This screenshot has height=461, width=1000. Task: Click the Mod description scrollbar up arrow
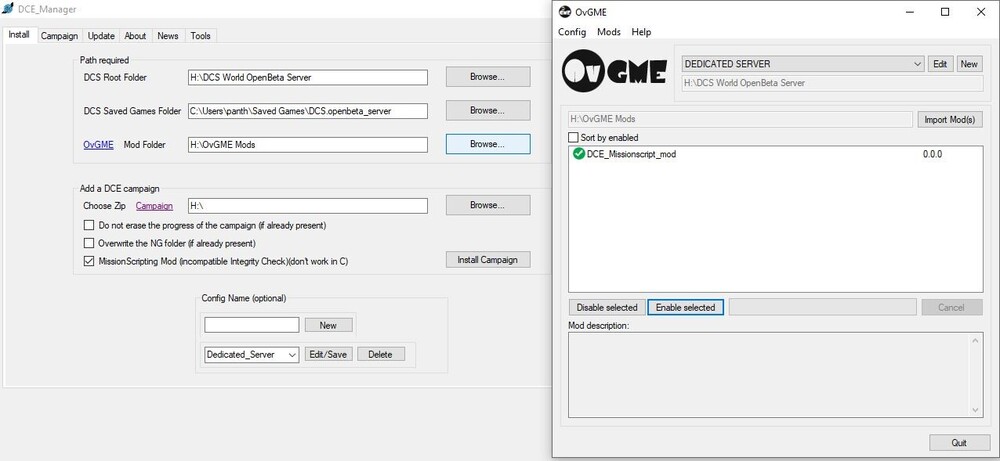(x=976, y=340)
